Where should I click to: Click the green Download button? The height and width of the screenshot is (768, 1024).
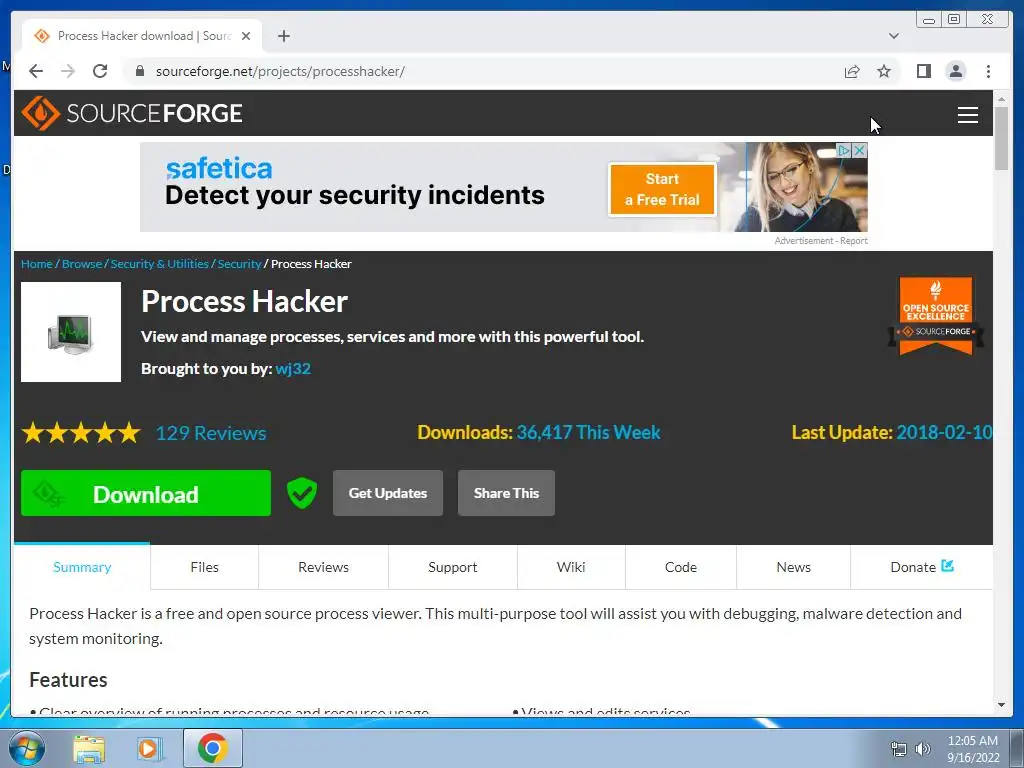click(x=146, y=493)
